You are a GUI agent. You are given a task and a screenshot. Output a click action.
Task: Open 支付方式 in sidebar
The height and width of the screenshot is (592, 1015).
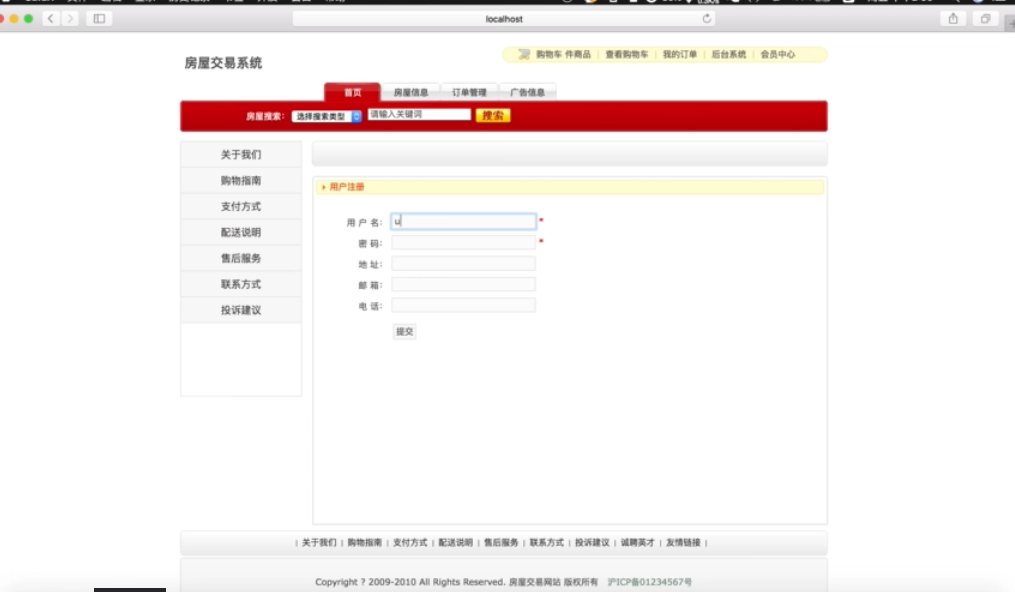(241, 206)
